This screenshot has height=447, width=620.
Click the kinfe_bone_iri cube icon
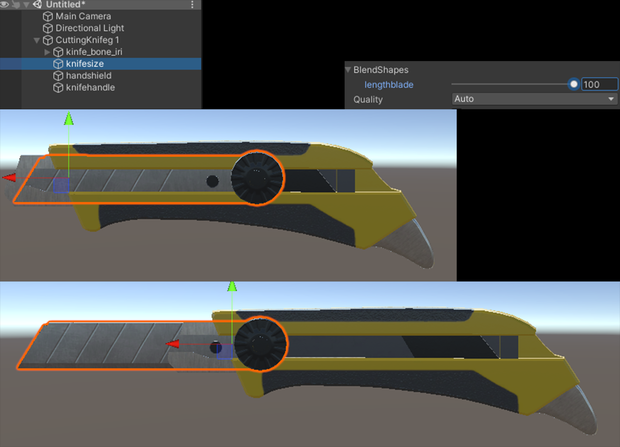58,52
